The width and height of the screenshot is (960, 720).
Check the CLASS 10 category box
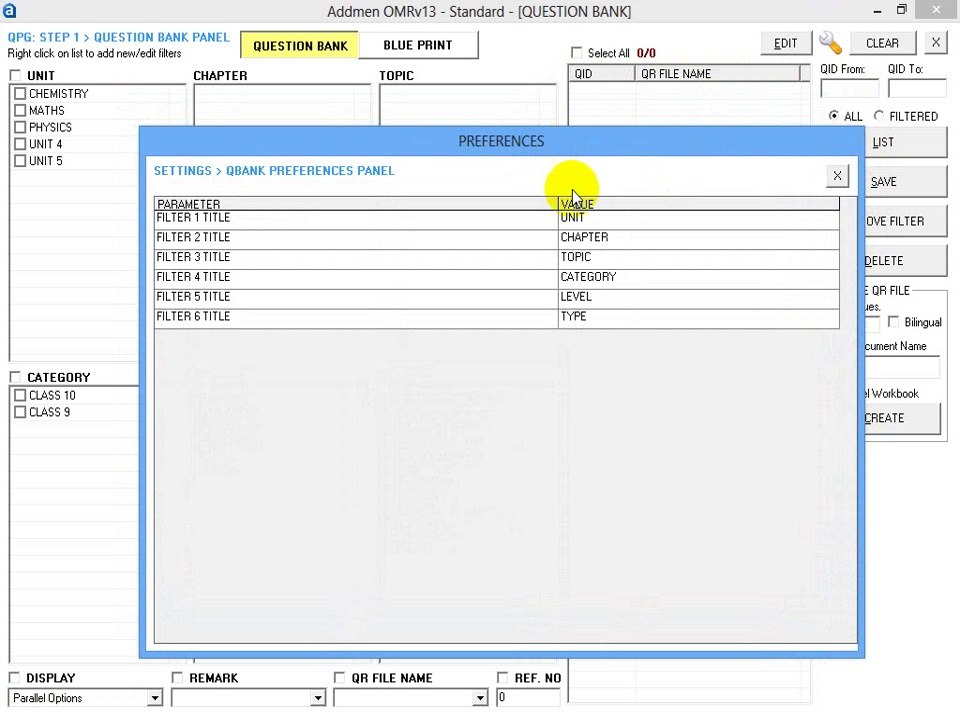coord(20,395)
